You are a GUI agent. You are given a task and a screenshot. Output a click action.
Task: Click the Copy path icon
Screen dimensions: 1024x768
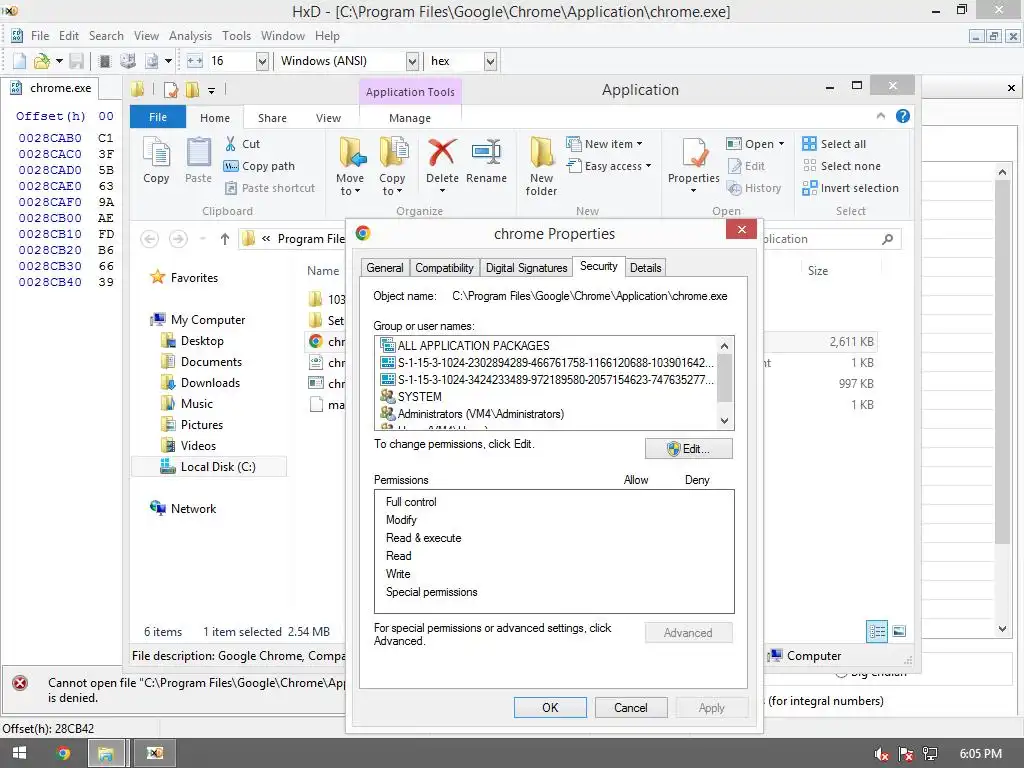231,166
